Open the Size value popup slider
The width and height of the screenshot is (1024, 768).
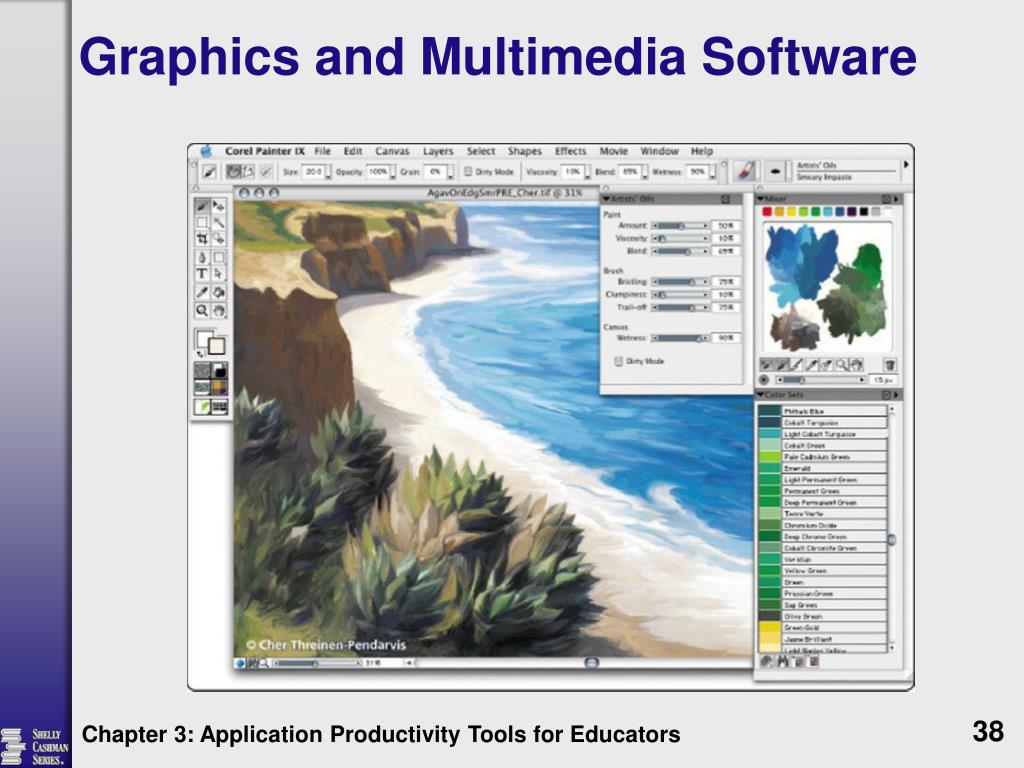[328, 174]
